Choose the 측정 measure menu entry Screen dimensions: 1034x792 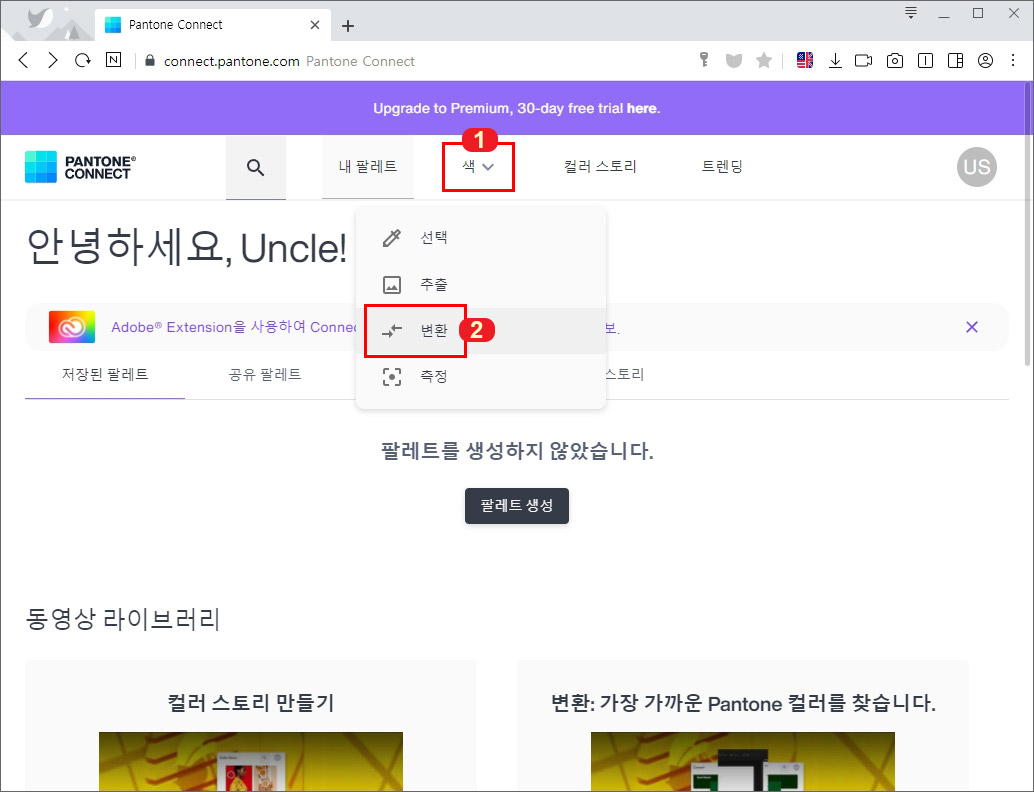point(481,377)
